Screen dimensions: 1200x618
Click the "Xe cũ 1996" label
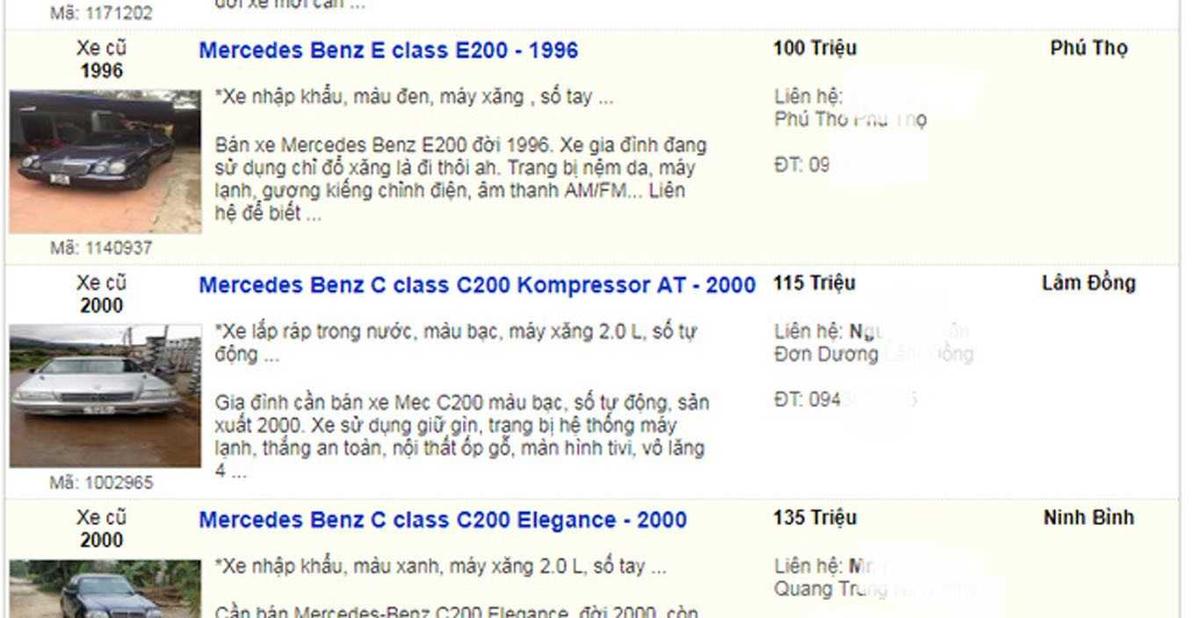(x=101, y=59)
